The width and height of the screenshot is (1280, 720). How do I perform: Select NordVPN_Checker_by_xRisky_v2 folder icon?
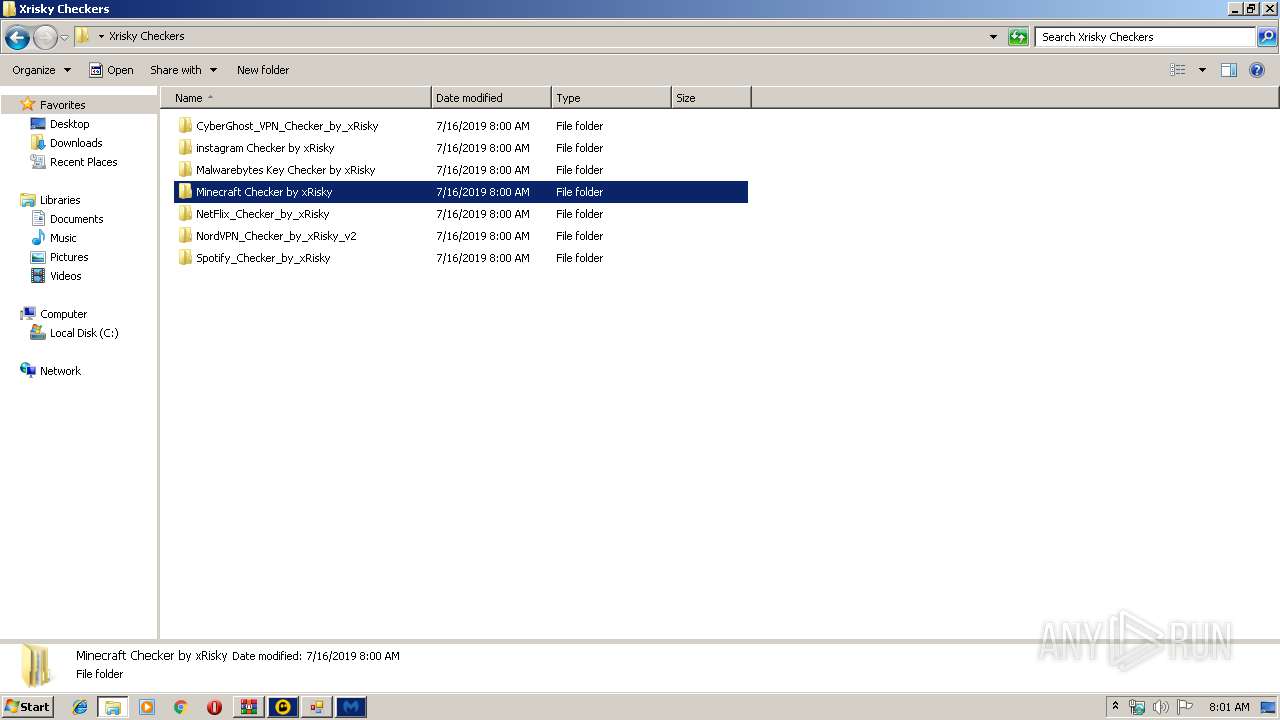(185, 236)
